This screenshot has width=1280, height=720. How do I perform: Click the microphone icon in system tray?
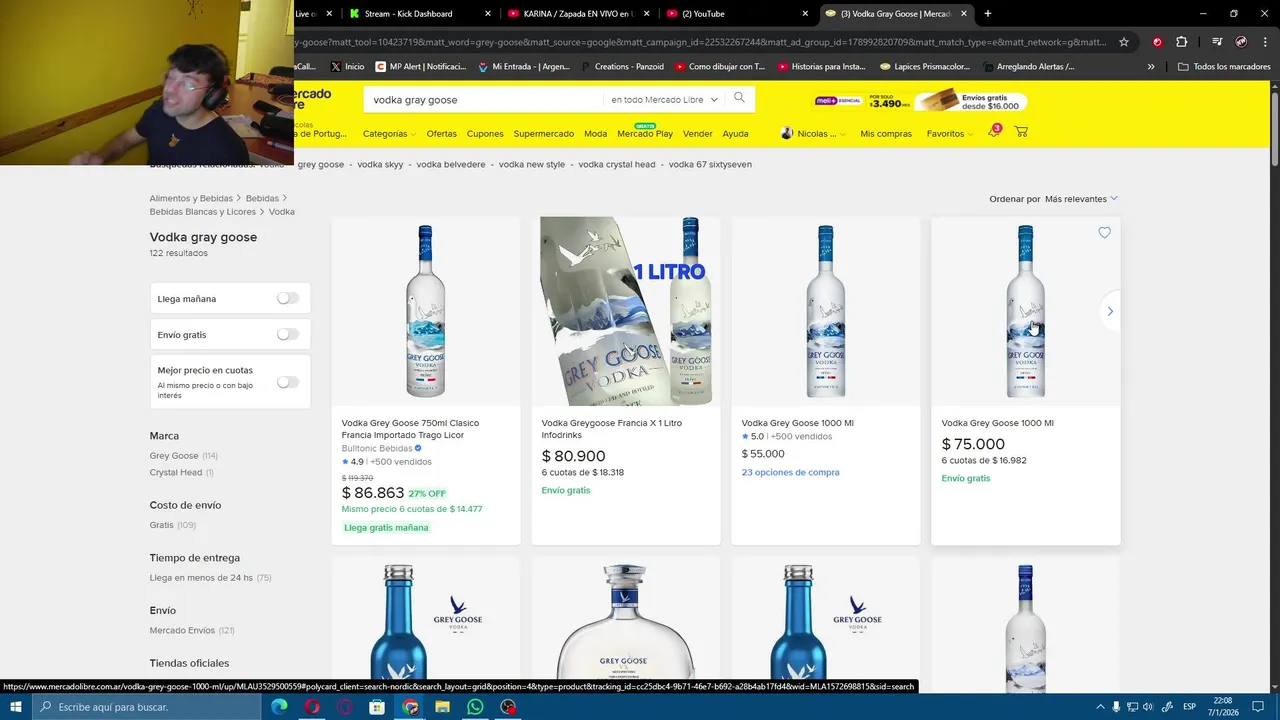[1114, 707]
